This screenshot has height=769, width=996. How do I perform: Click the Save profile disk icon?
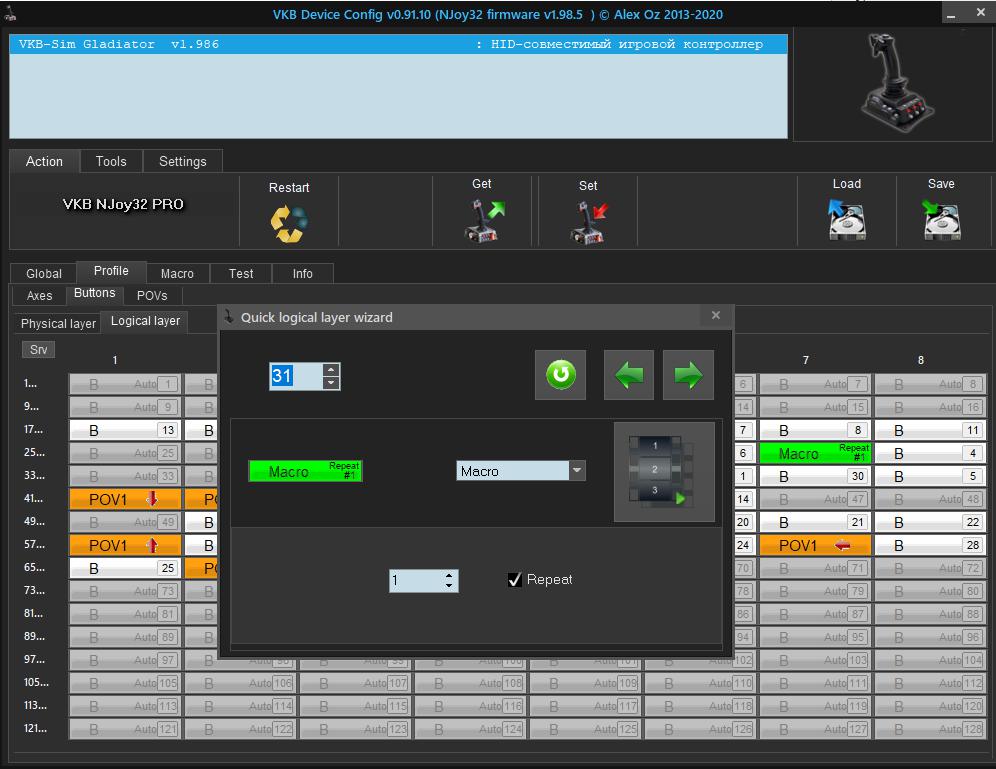pos(941,219)
